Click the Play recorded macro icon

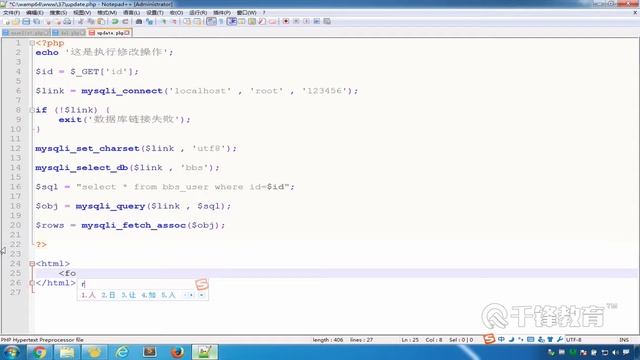point(306,21)
